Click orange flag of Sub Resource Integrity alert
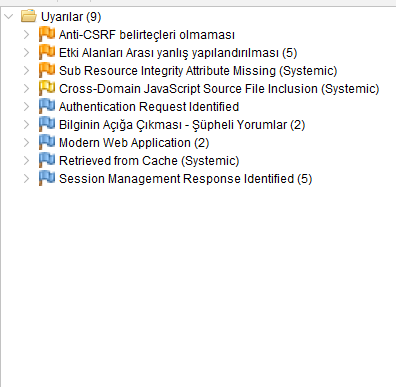 pyautogui.click(x=47, y=70)
